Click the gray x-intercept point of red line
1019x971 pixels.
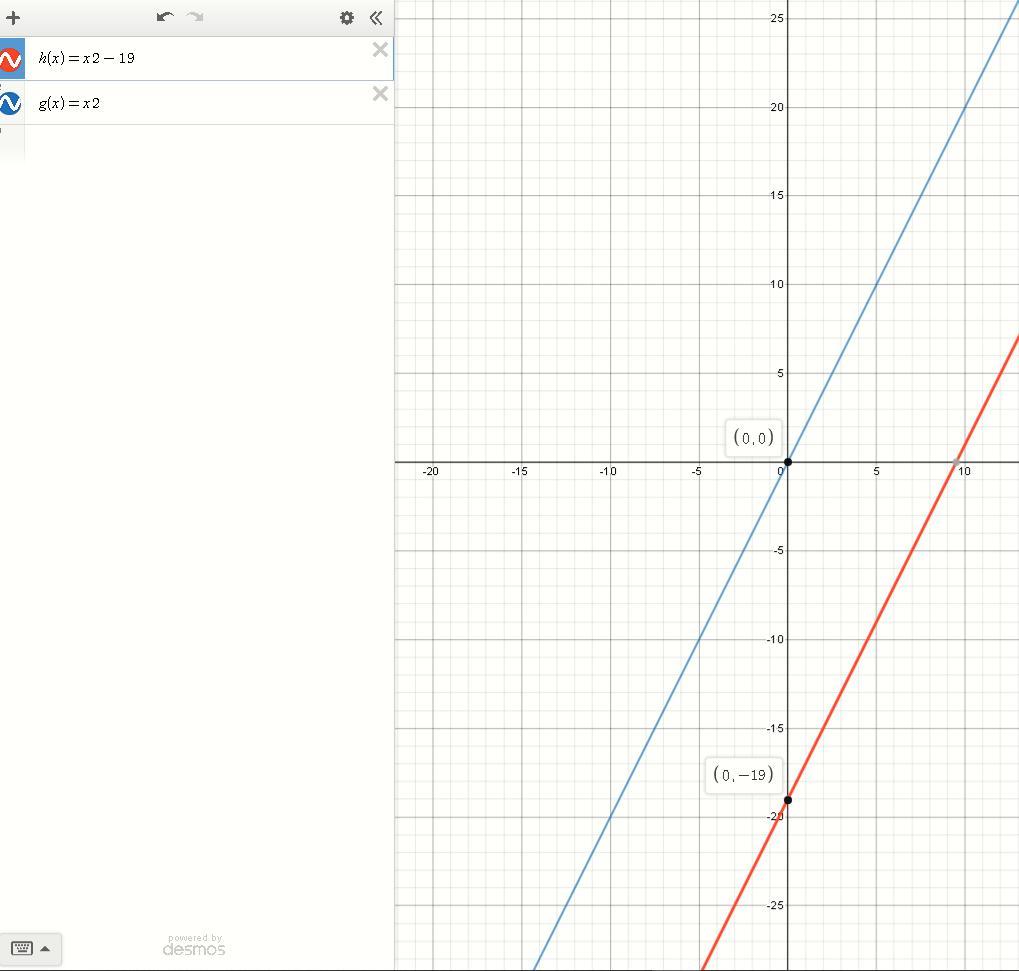(956, 461)
